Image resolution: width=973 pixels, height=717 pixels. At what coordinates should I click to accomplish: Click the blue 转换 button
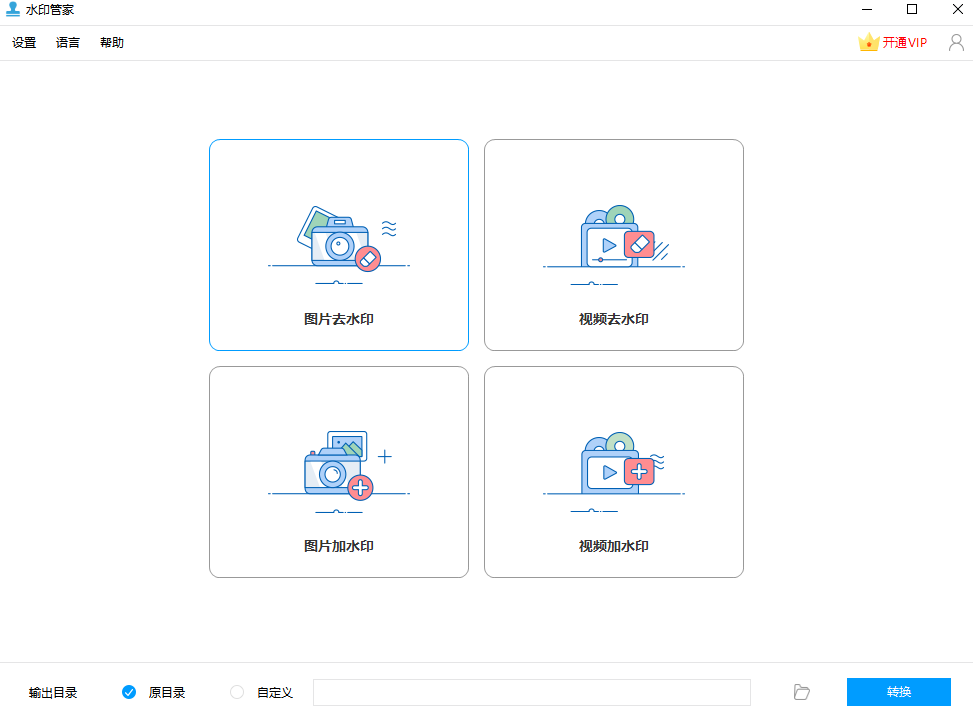point(899,692)
